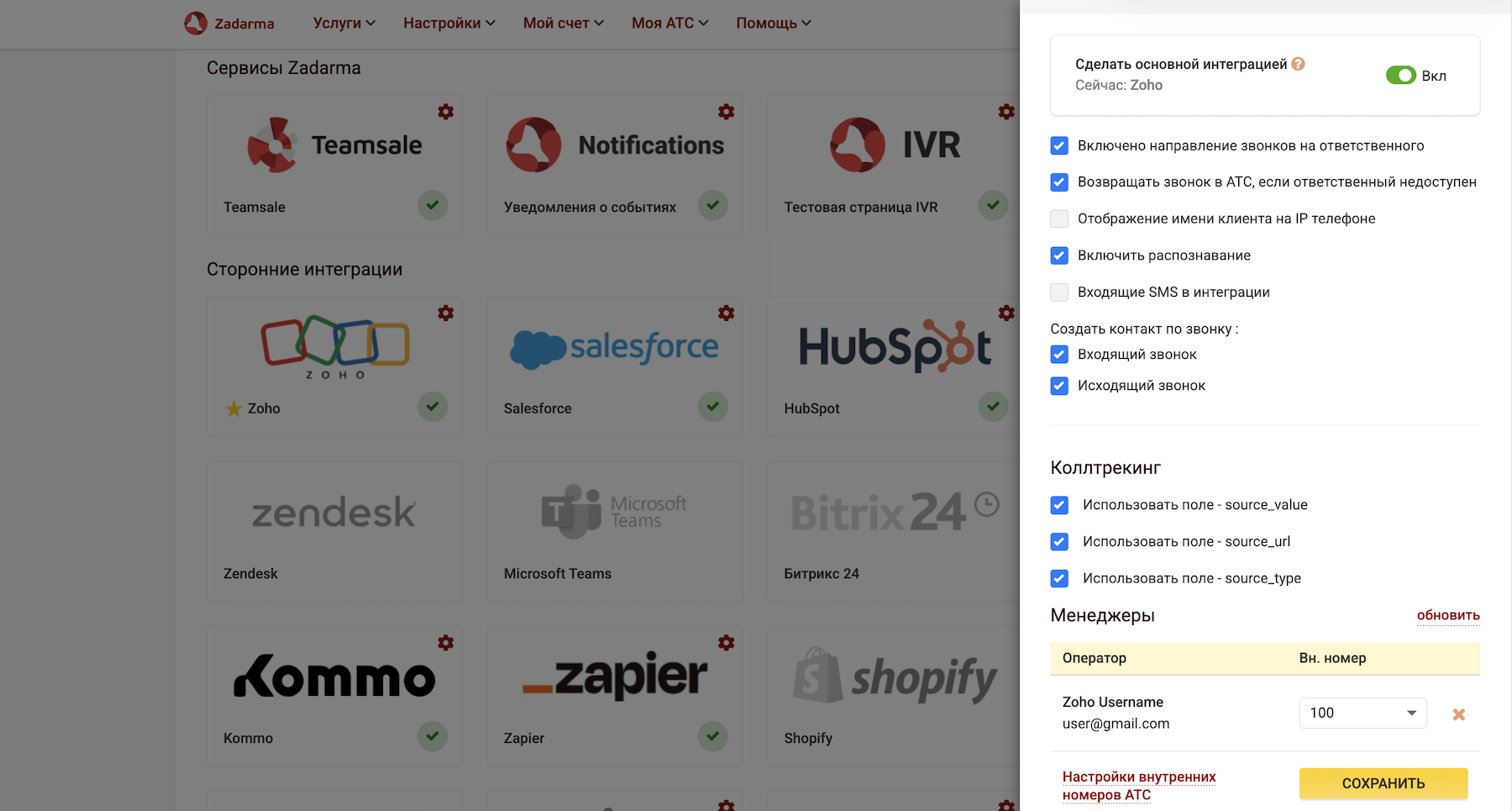Open settings gear on Notifications card
This screenshot has height=811, width=1512.
tap(727, 112)
